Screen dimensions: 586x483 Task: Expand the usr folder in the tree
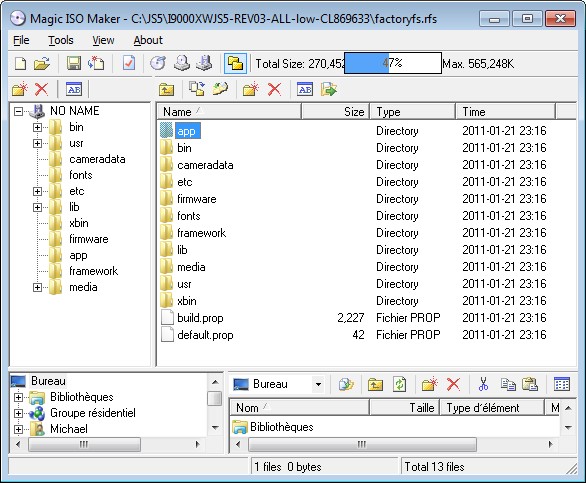[37, 143]
